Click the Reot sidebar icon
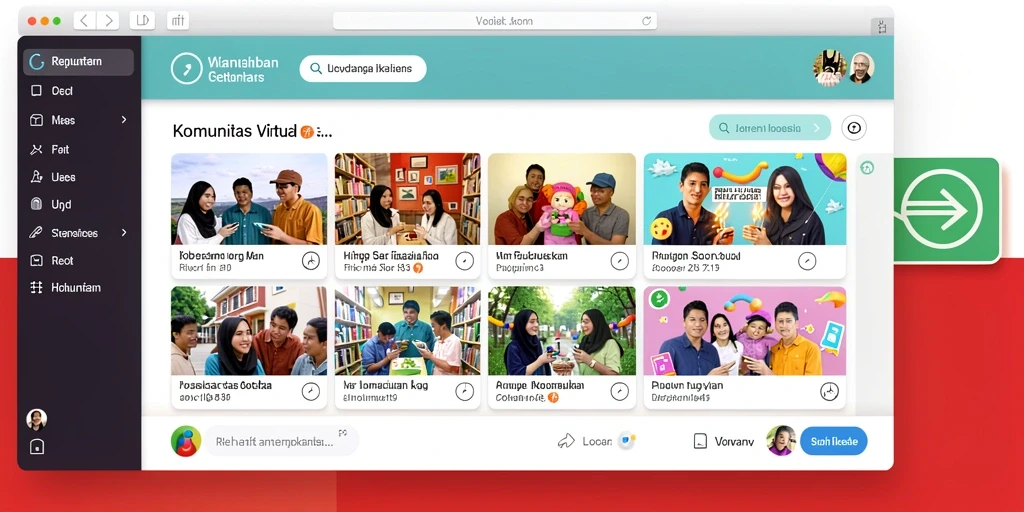The image size is (1024, 512). pos(37,261)
